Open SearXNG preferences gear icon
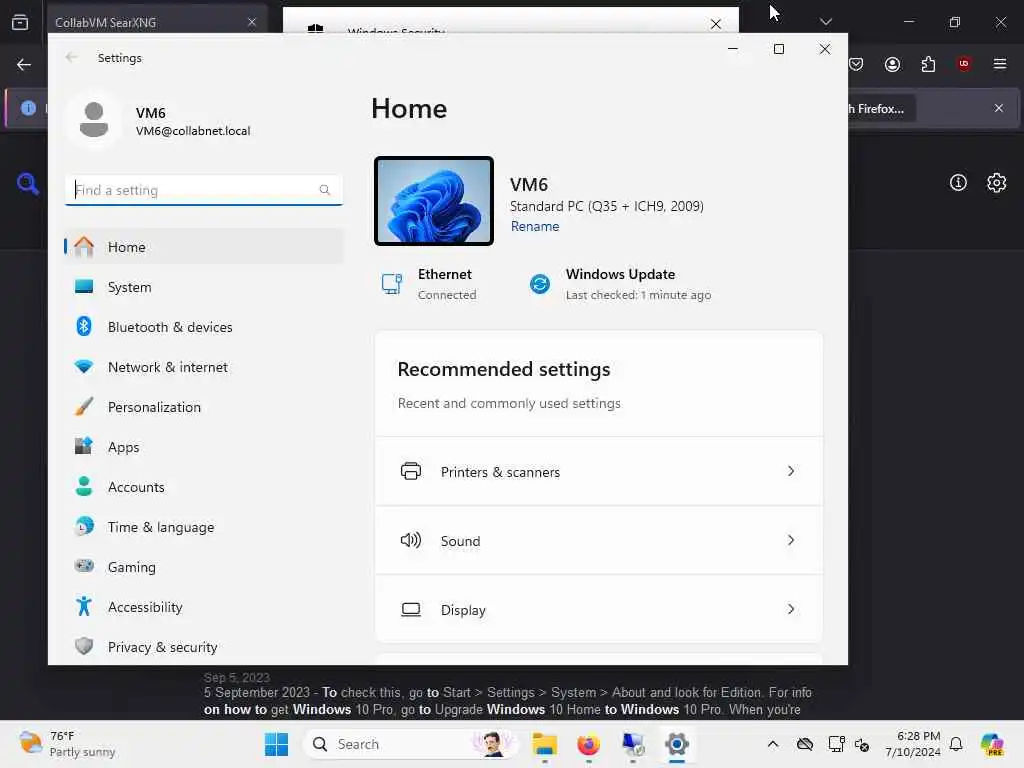This screenshot has width=1024, height=768. click(997, 183)
